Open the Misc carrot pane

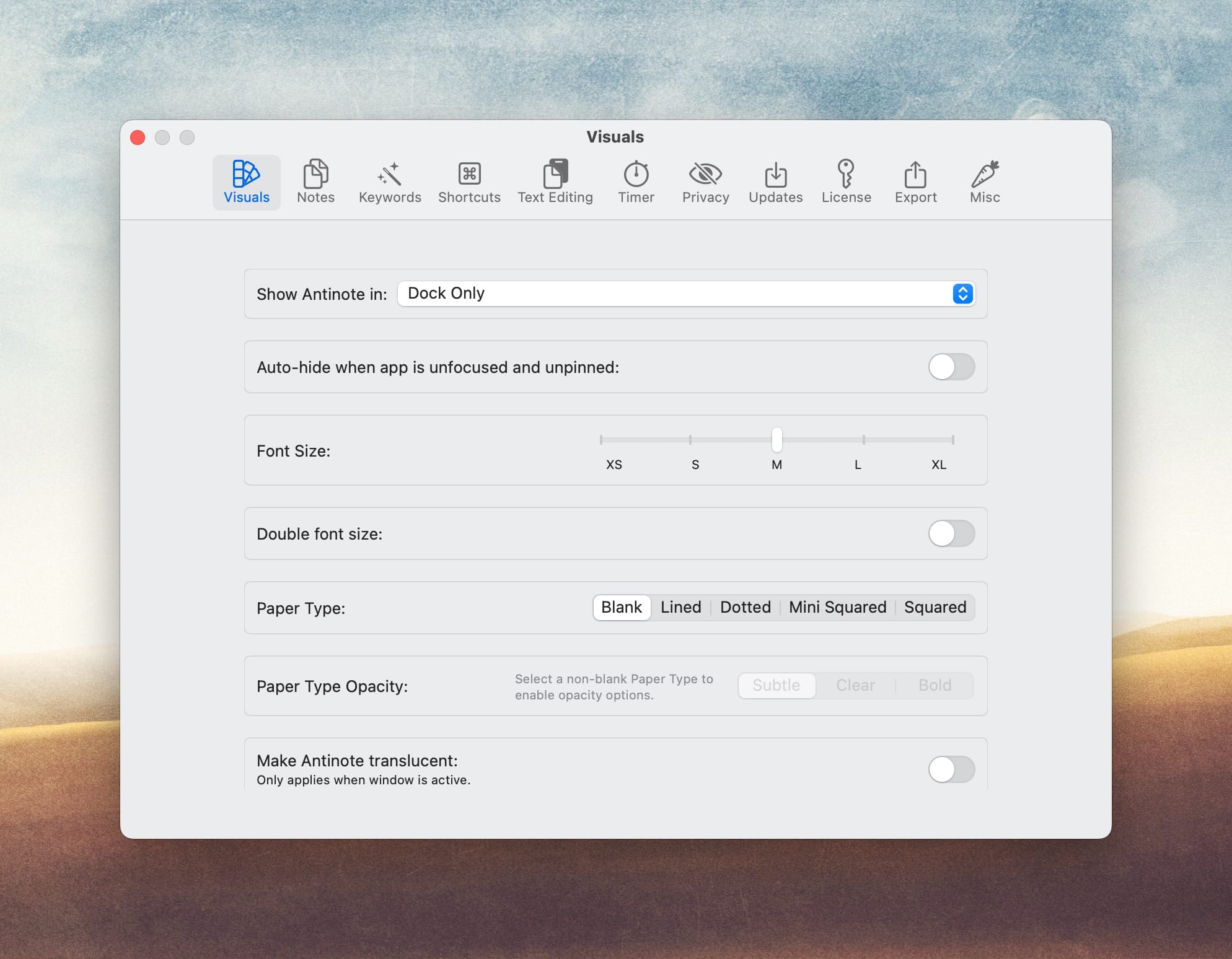pyautogui.click(x=985, y=182)
